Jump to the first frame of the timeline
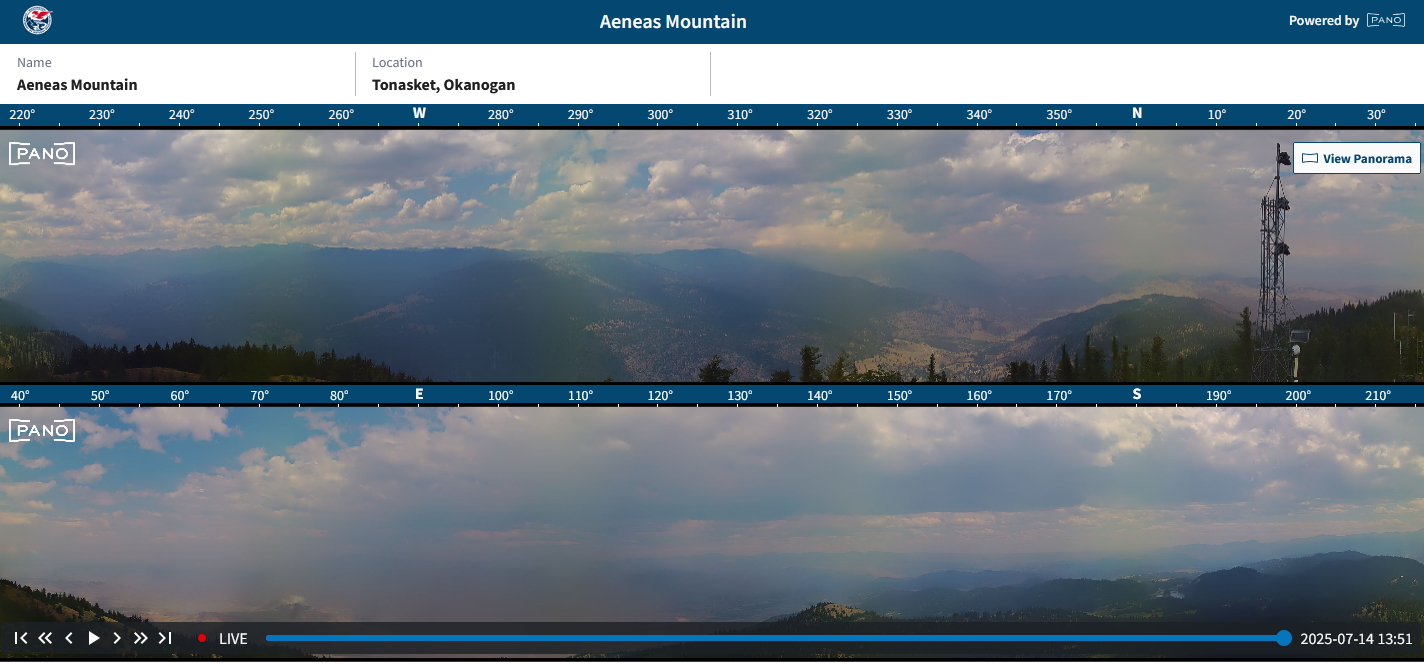This screenshot has width=1424, height=664. coord(21,638)
